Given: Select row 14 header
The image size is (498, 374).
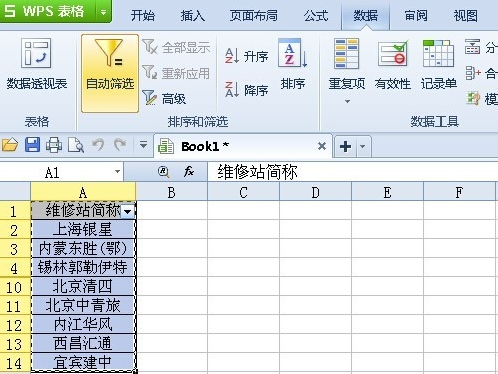Looking at the screenshot, I should point(15,362).
